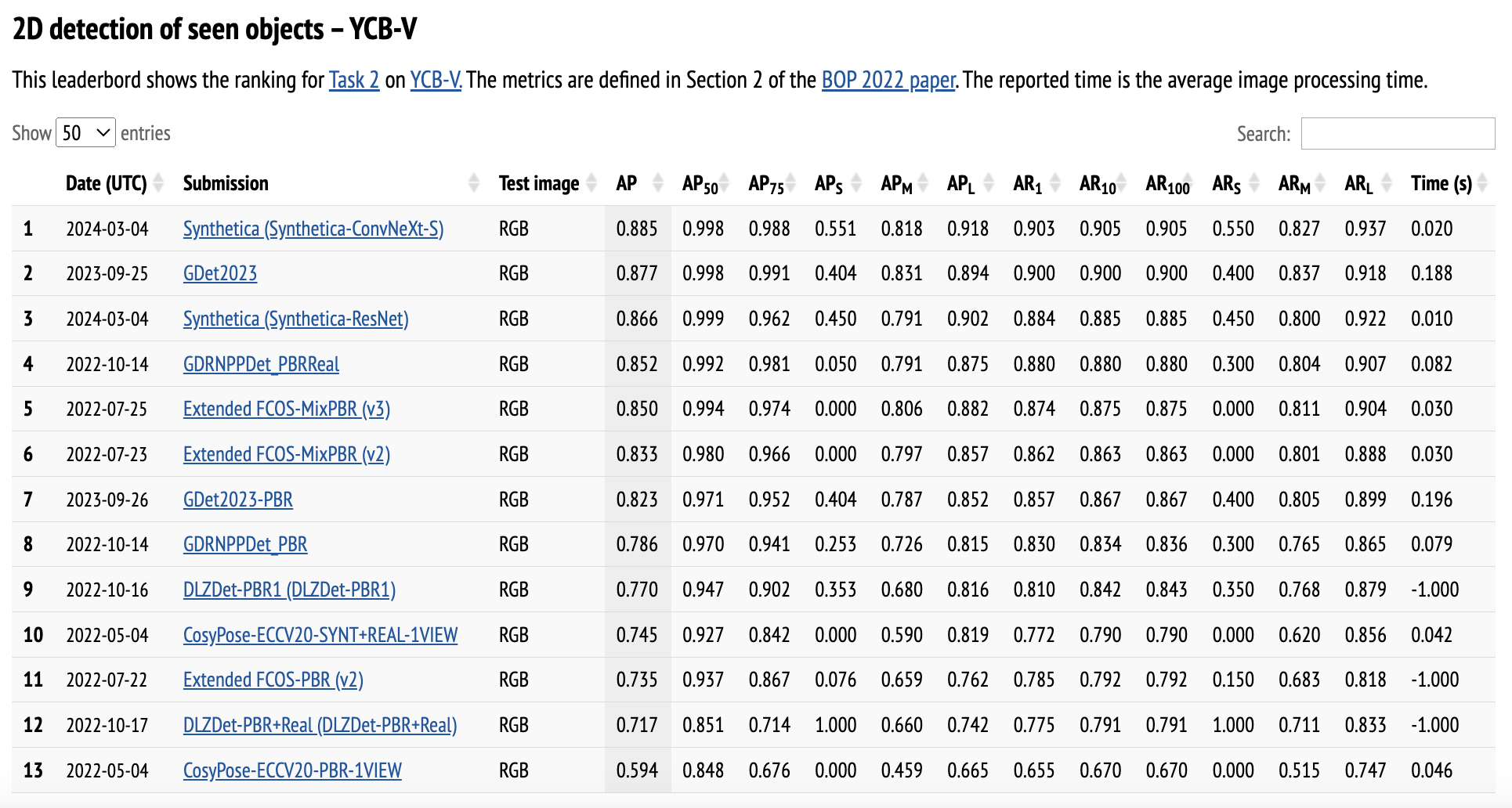Screen dimensions: 1512x808
Task: Open the Task 2 link
Action: (x=353, y=80)
